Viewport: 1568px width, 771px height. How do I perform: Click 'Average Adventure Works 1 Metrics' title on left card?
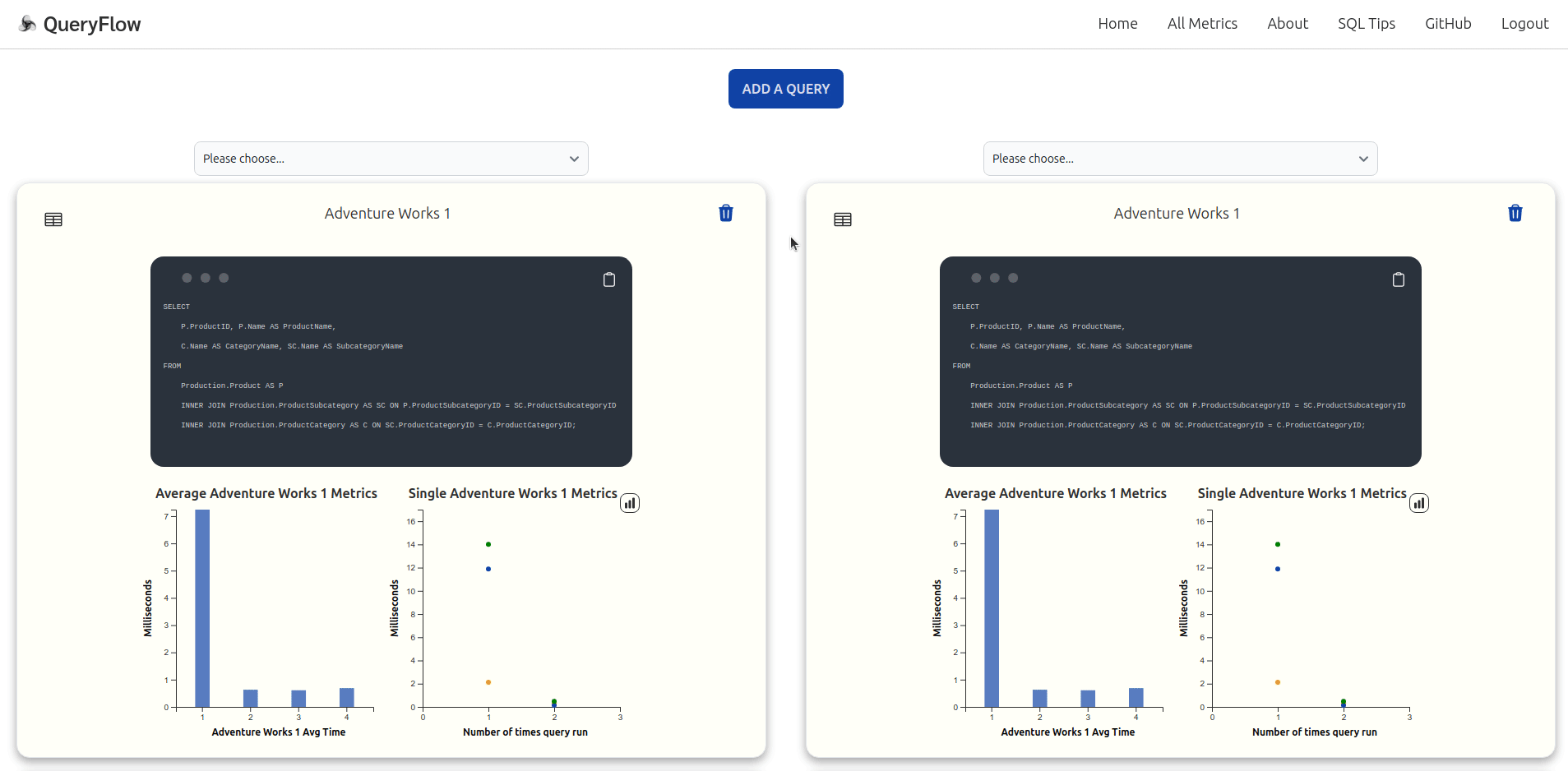[266, 493]
